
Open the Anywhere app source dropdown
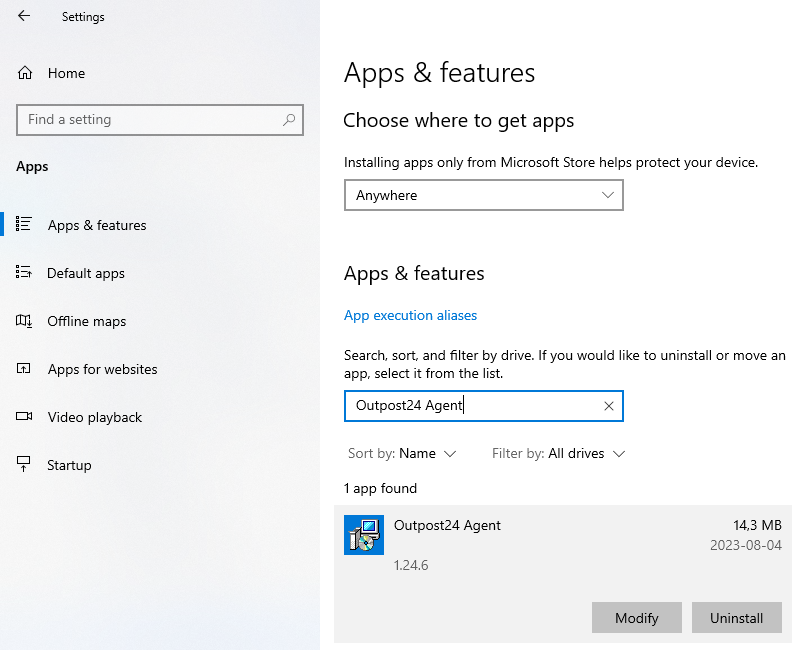pyautogui.click(x=483, y=195)
